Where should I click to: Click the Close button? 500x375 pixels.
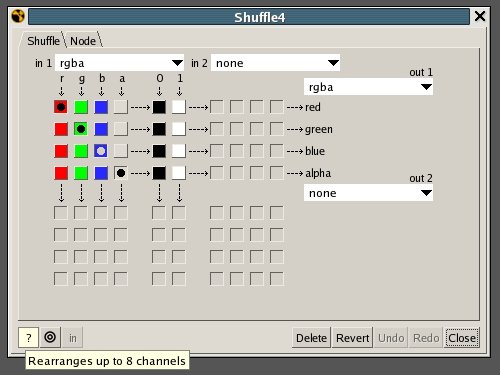(x=462, y=338)
